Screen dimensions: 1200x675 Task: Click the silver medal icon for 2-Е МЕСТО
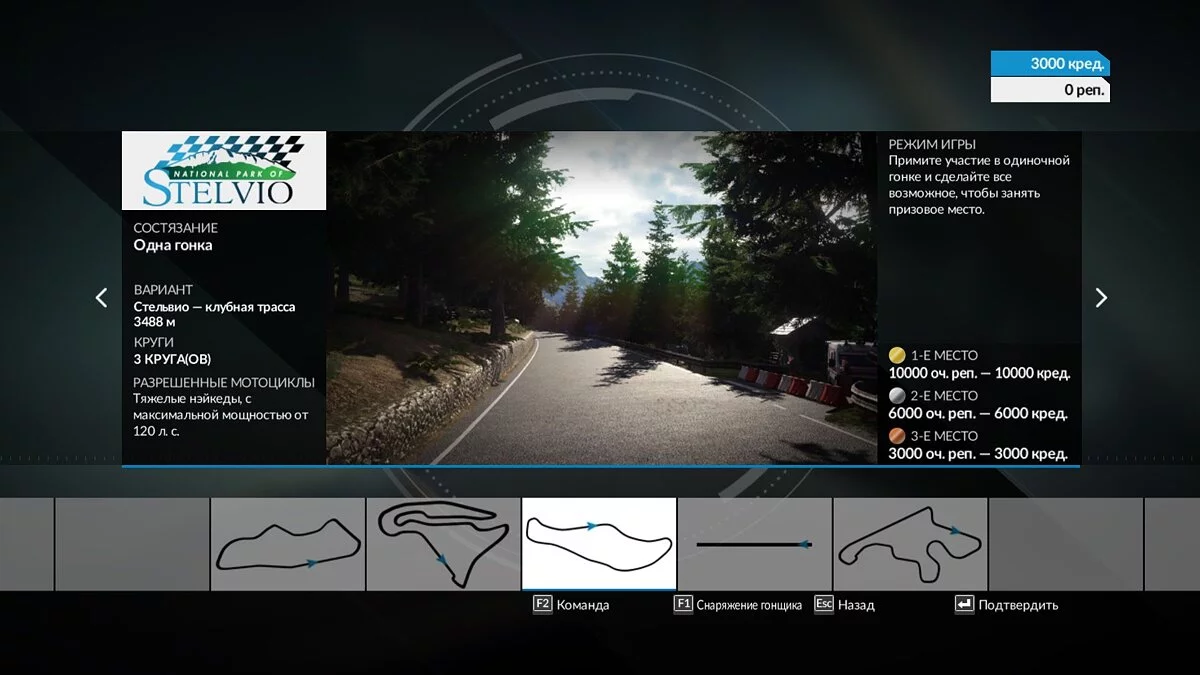897,395
